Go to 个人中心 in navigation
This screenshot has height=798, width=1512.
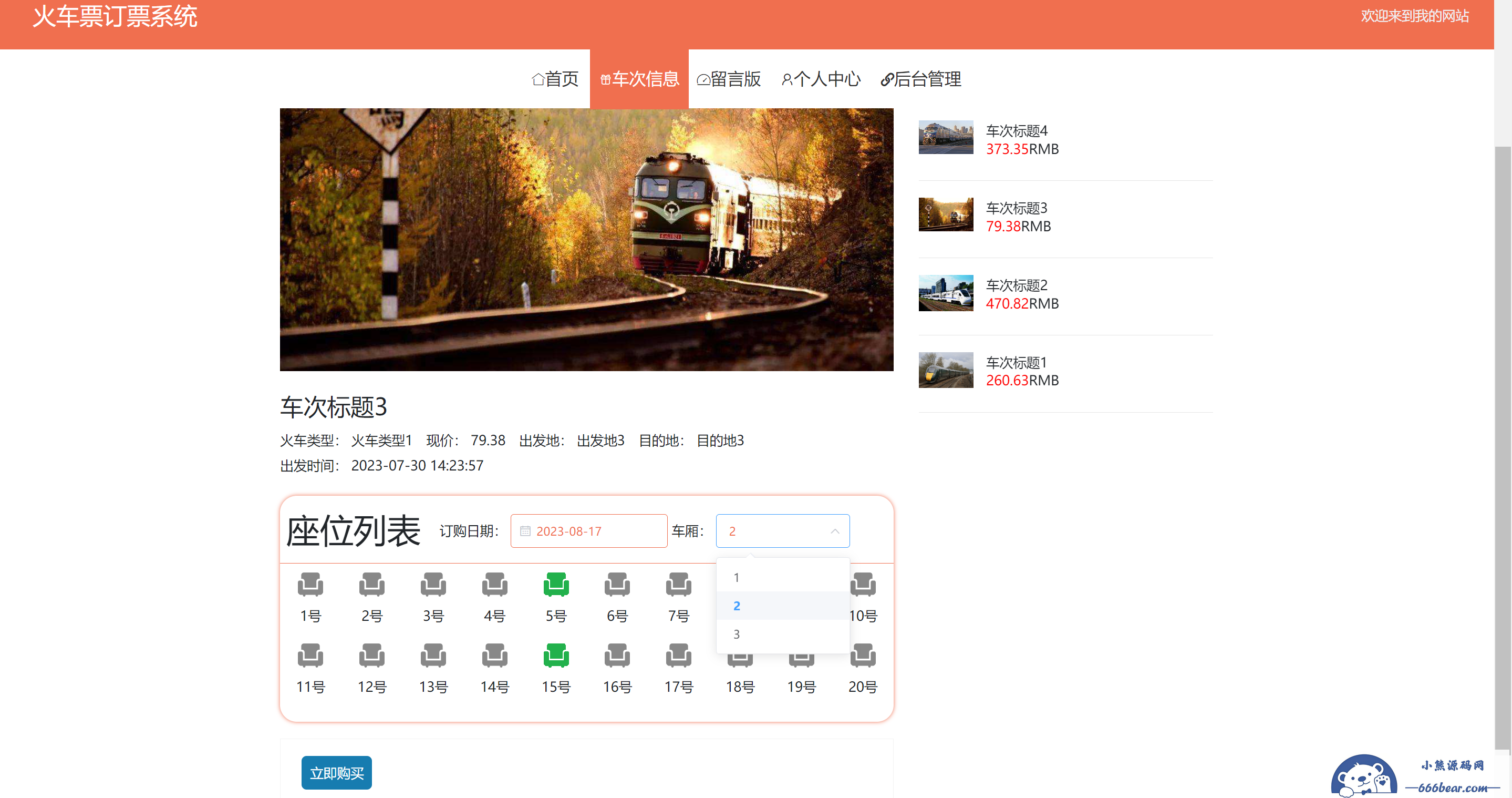click(x=821, y=79)
